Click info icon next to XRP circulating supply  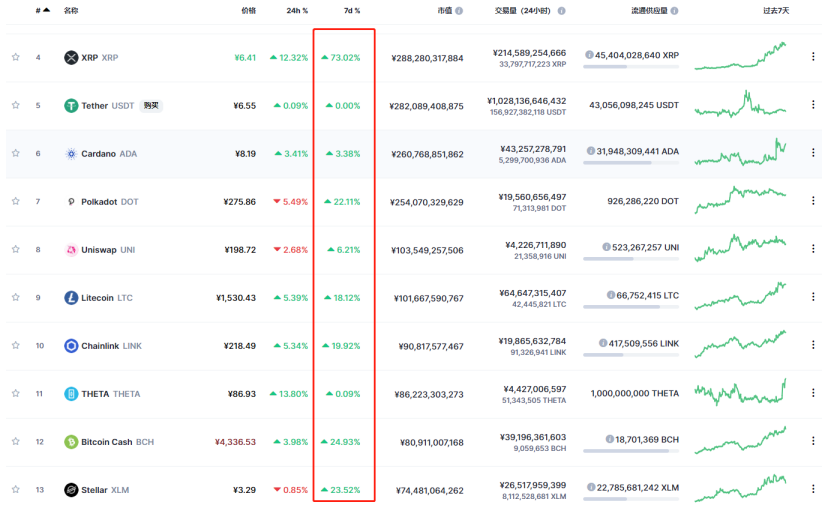point(589,54)
